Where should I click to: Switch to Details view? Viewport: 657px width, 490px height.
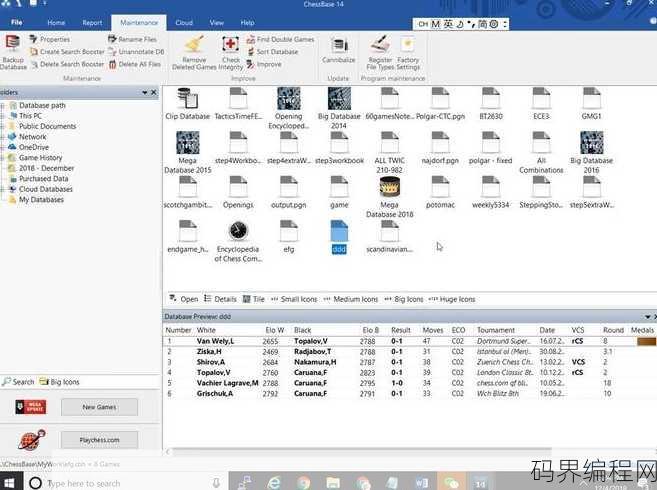point(220,299)
